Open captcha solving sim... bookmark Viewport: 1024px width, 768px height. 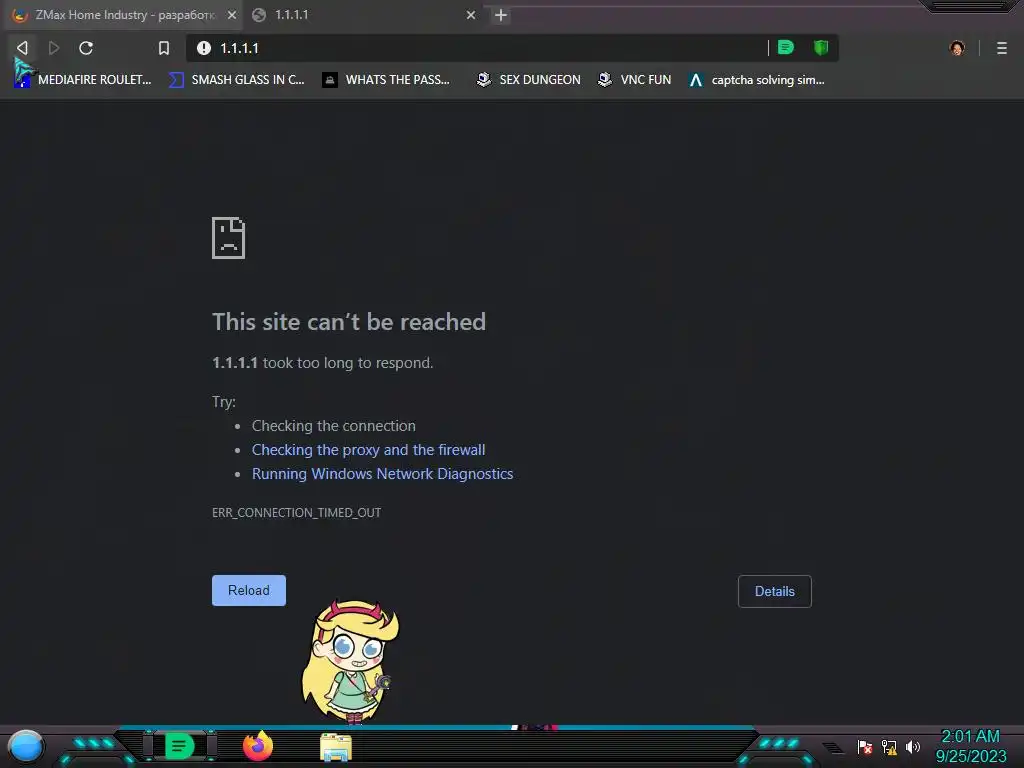(756, 80)
